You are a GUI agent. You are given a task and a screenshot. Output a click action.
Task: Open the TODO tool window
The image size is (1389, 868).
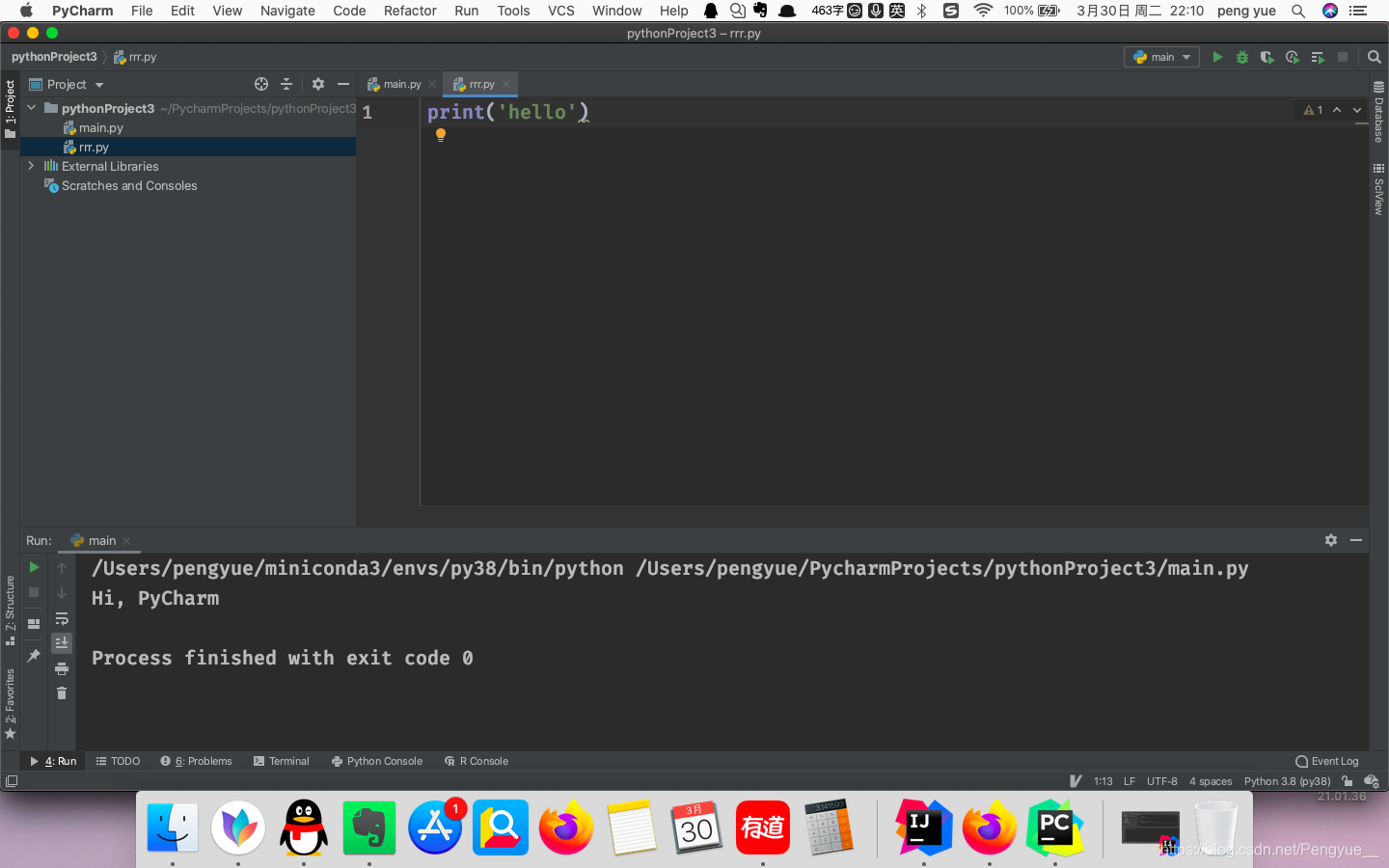119,761
